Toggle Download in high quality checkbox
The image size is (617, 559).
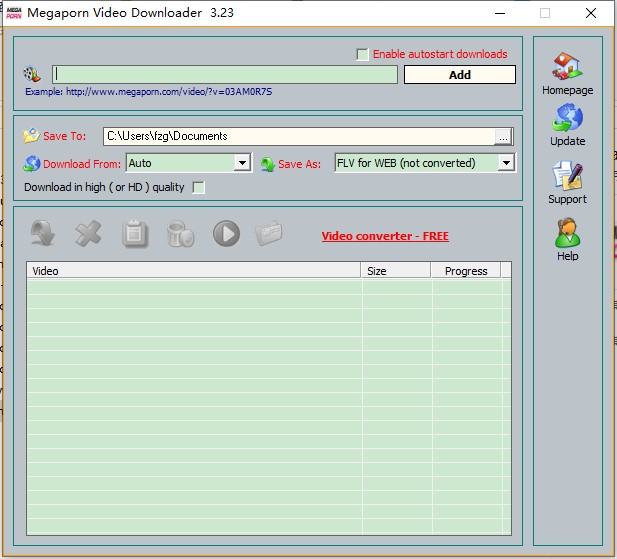coord(198,187)
